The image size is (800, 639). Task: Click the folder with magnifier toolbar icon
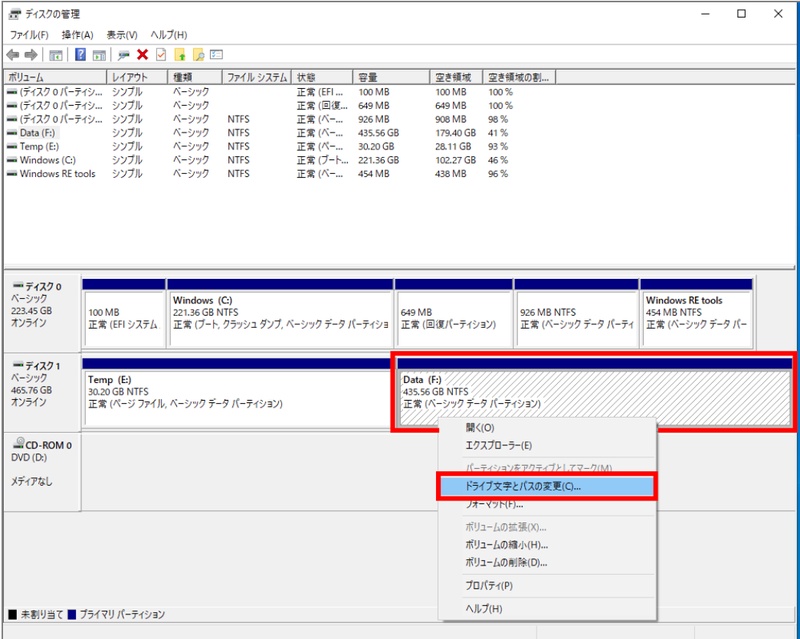[198, 54]
